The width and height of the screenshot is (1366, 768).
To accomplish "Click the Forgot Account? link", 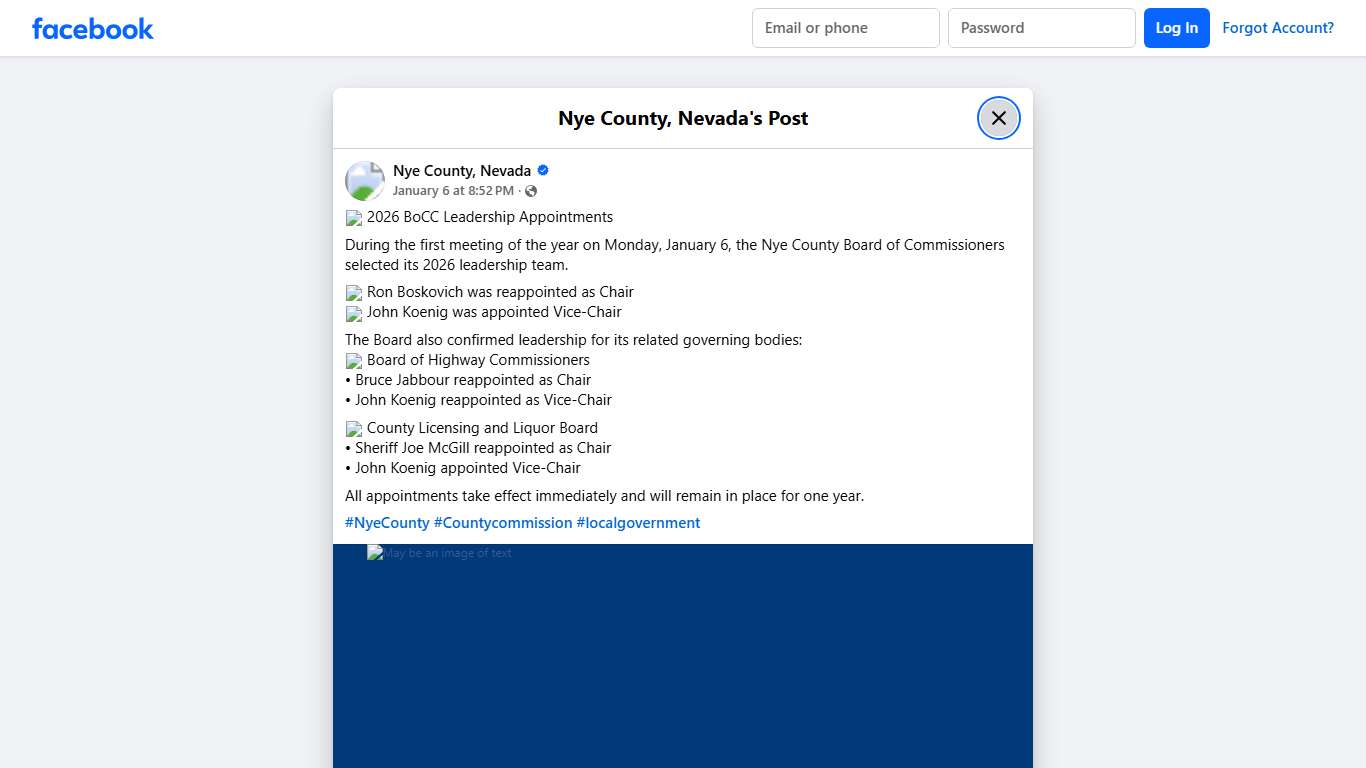I will [1278, 28].
